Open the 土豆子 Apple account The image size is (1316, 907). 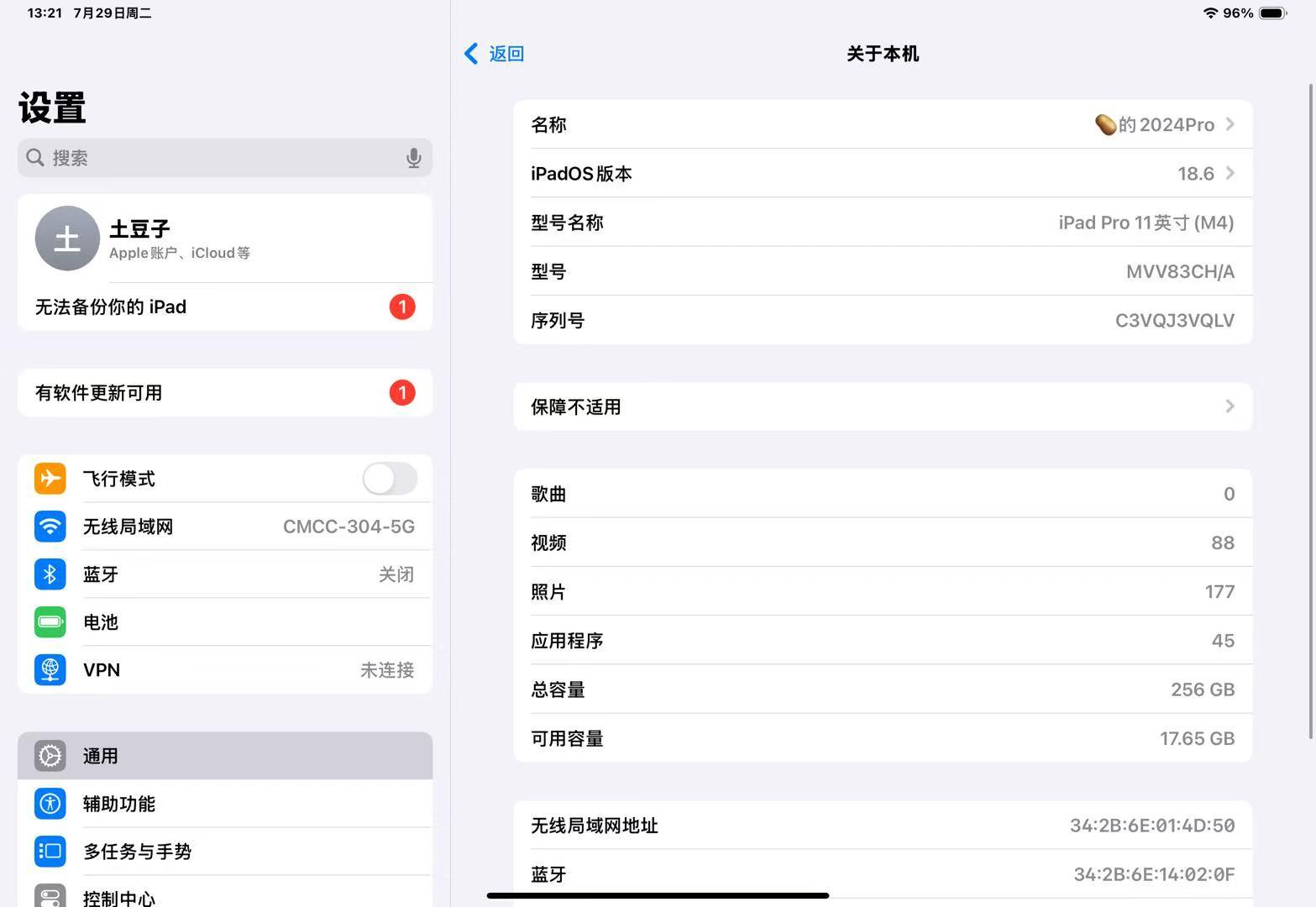(x=225, y=239)
